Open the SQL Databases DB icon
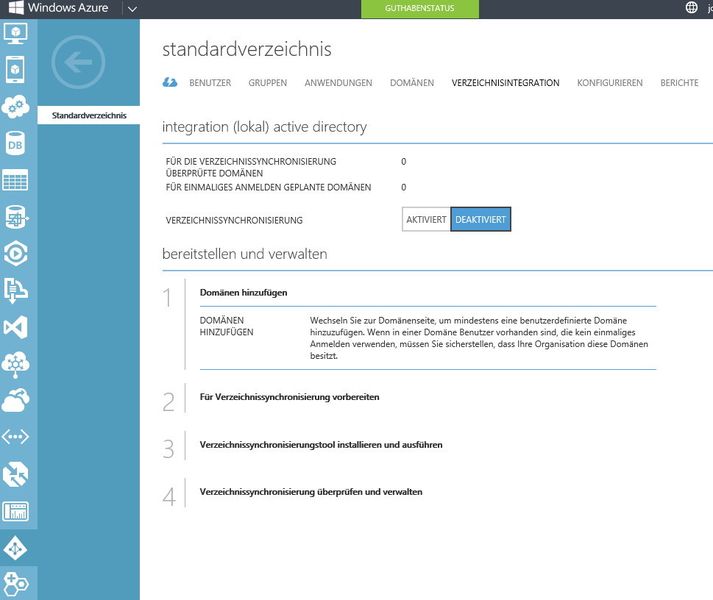This screenshot has height=600, width=713. point(15,144)
